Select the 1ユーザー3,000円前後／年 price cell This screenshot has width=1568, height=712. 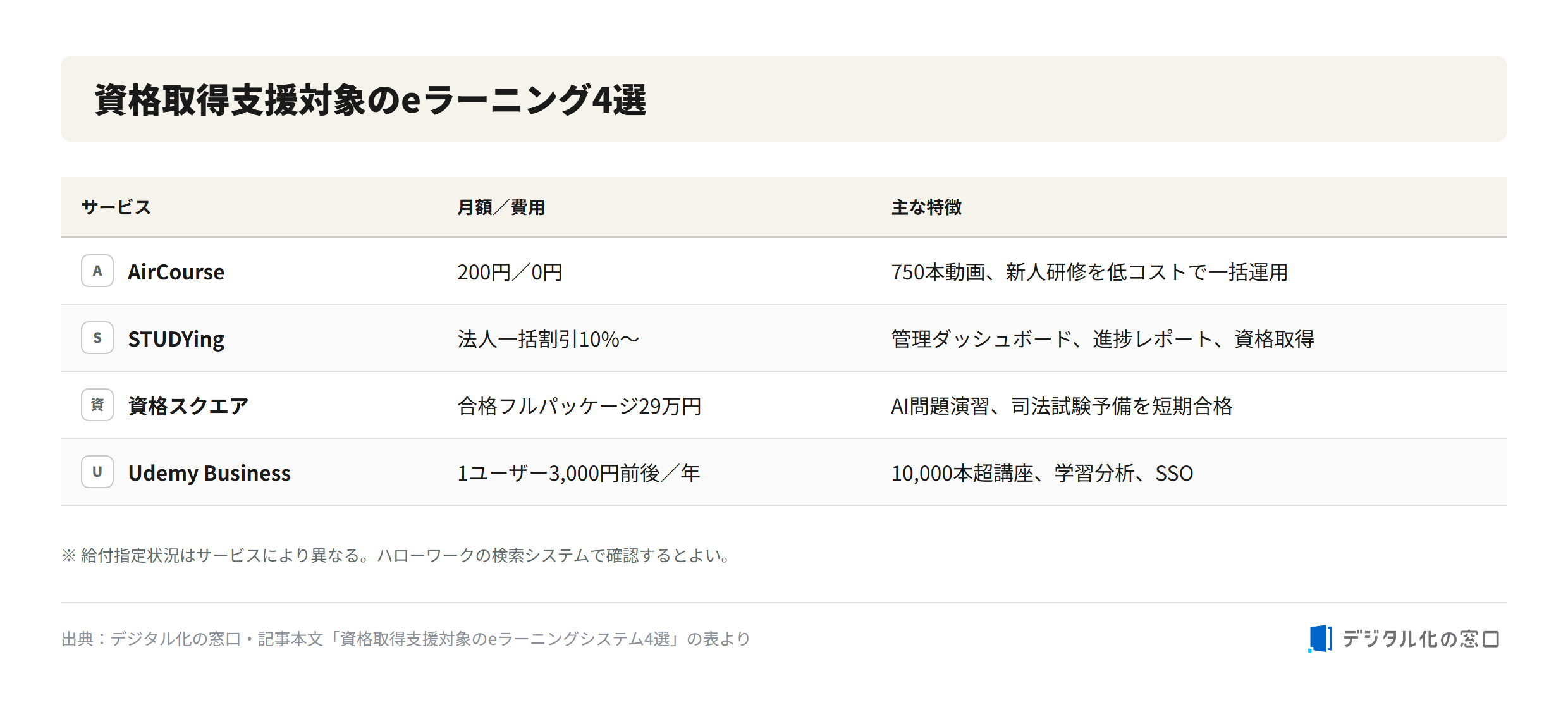[579, 473]
